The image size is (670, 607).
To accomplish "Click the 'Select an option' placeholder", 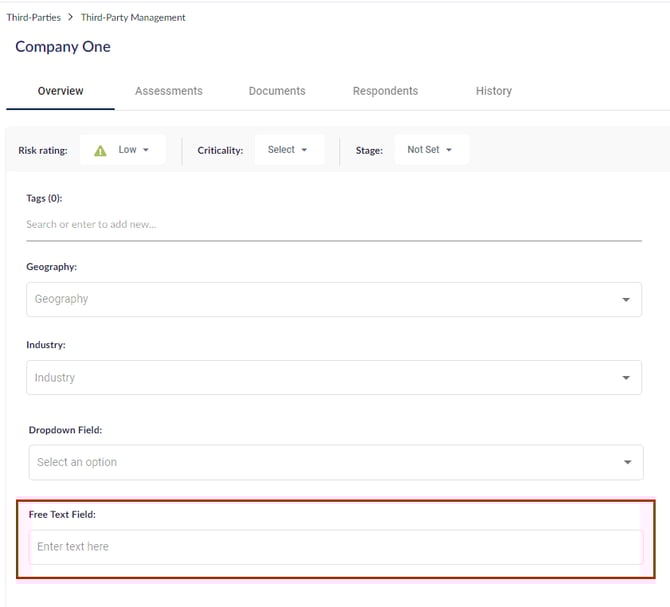I will 77,462.
